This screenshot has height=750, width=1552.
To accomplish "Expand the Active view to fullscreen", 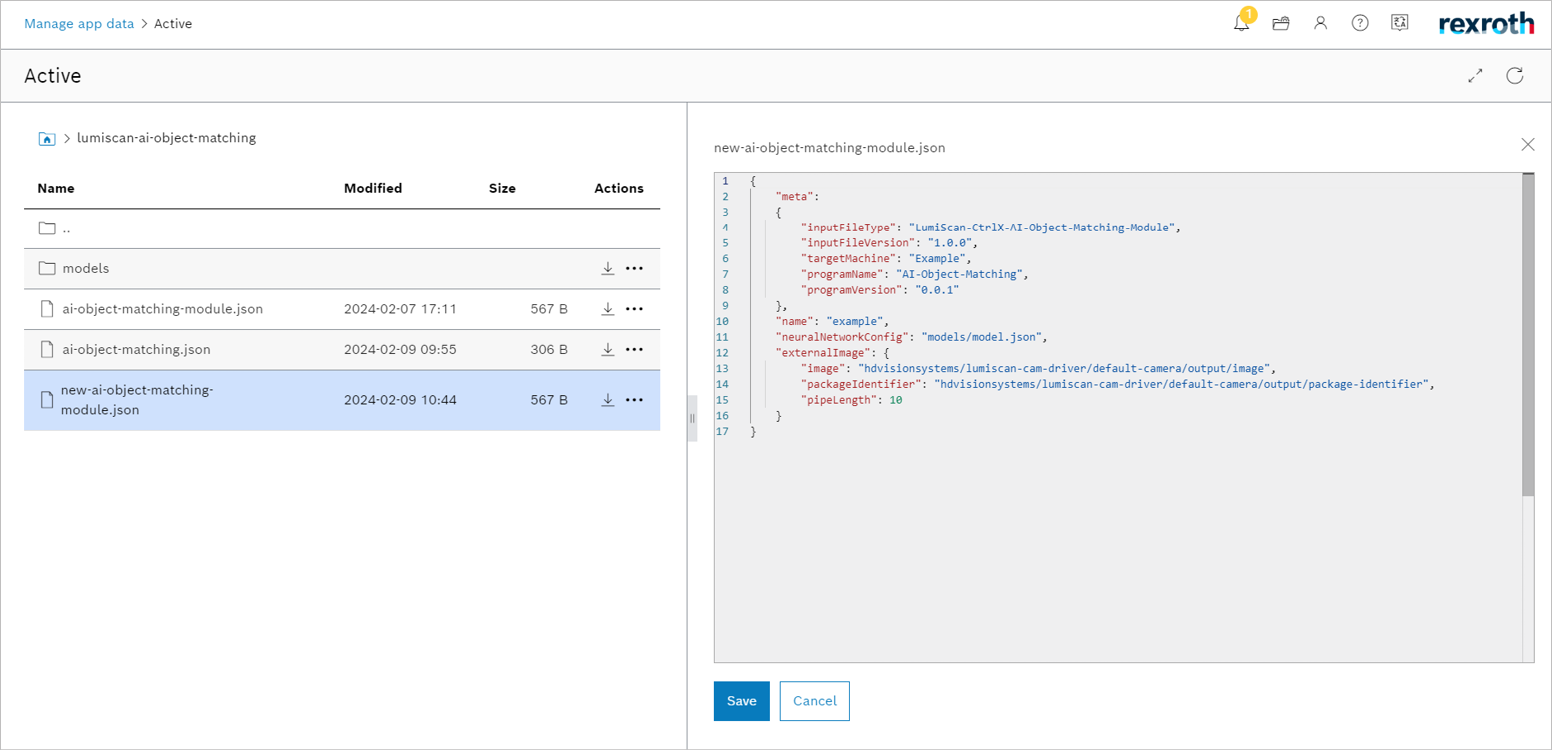I will point(1475,76).
